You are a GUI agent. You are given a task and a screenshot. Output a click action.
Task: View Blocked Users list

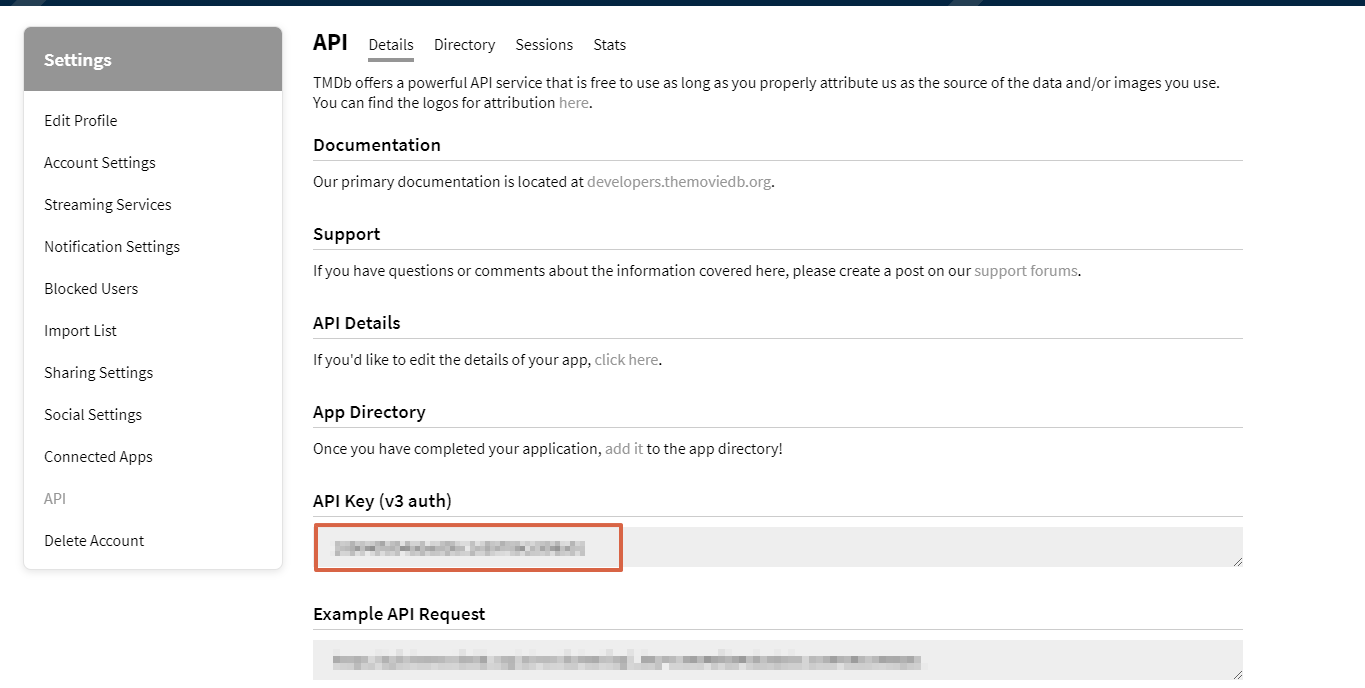(x=91, y=288)
